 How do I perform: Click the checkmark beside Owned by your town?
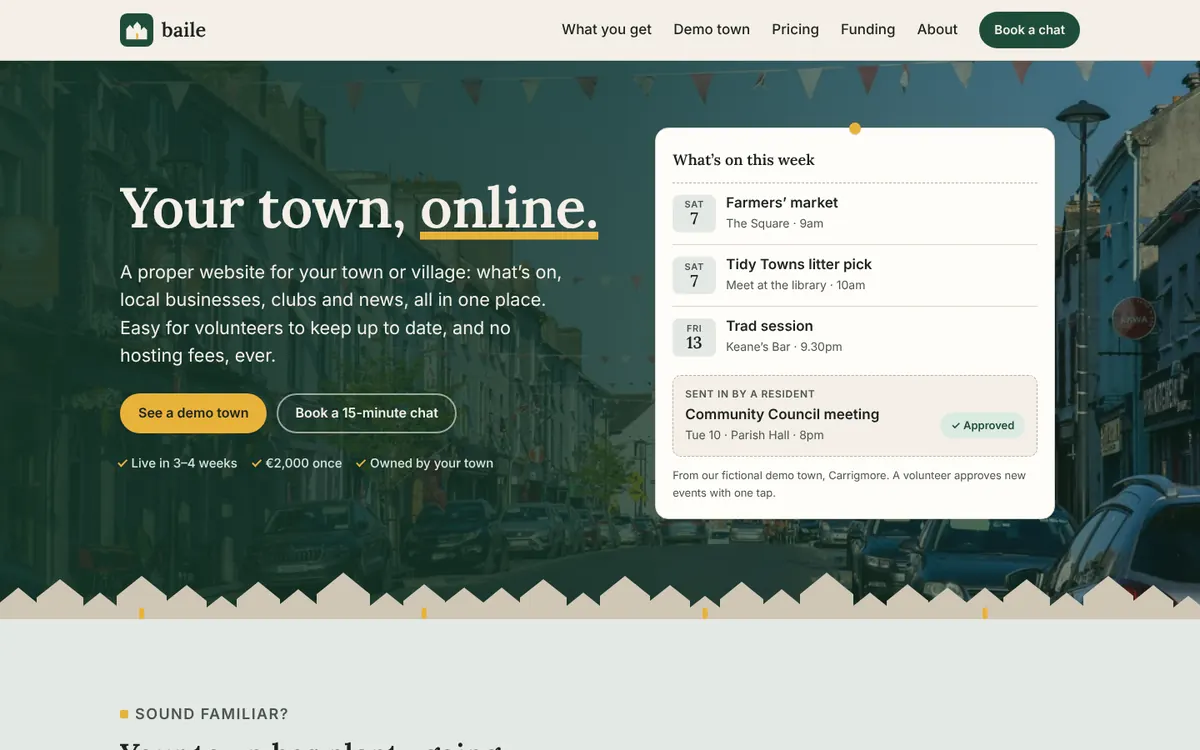[361, 464]
